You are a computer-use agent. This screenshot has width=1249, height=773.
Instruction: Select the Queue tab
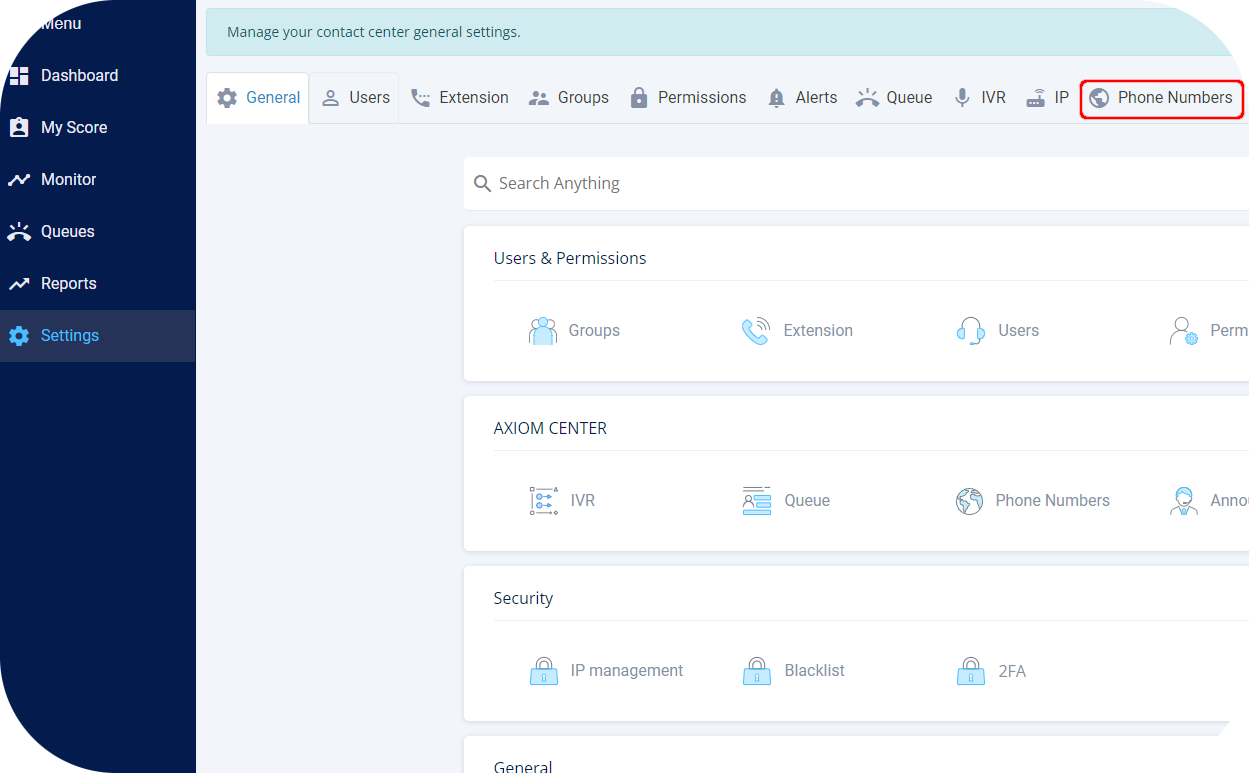tap(894, 98)
